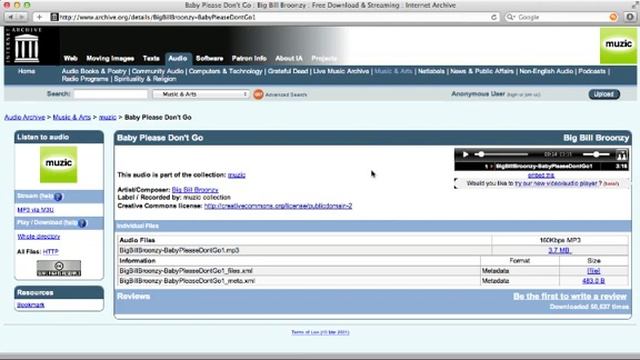The image size is (640, 360).
Task: Open News & Public Affairs category
Action: (x=482, y=71)
